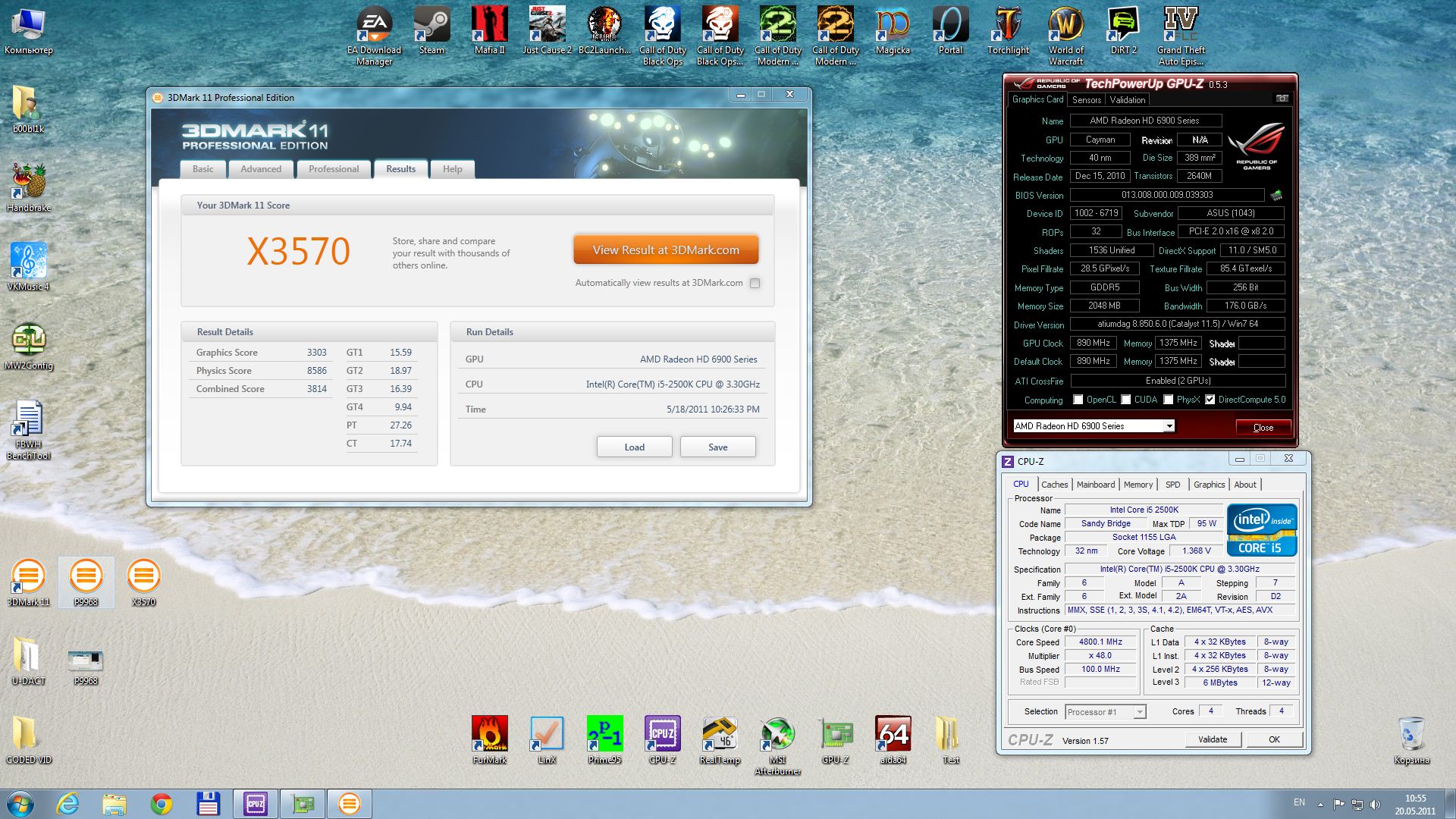The width and height of the screenshot is (1456, 819).
Task: Select the aida64 desktop icon
Action: 893,739
